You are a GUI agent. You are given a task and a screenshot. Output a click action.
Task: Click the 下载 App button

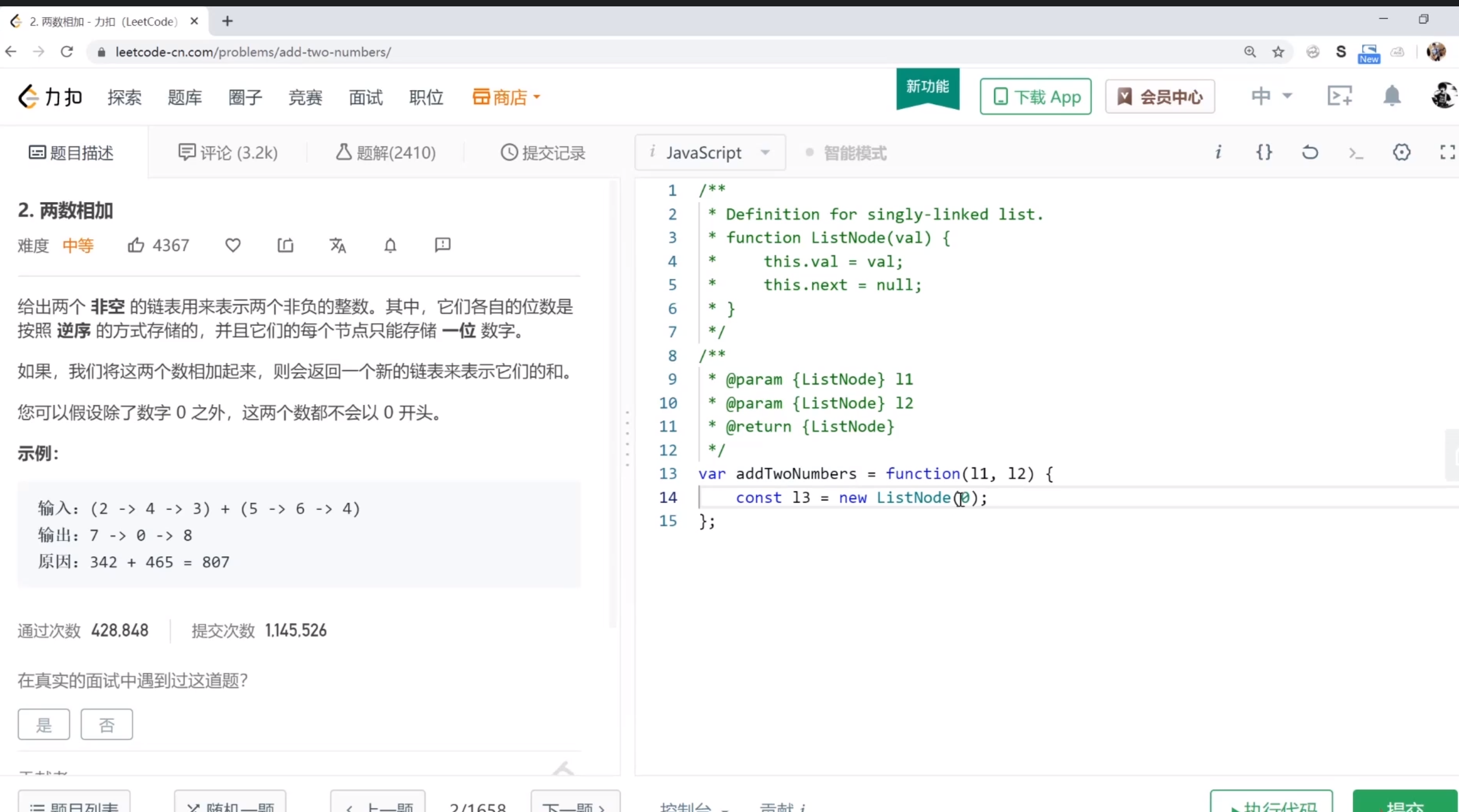[1035, 96]
